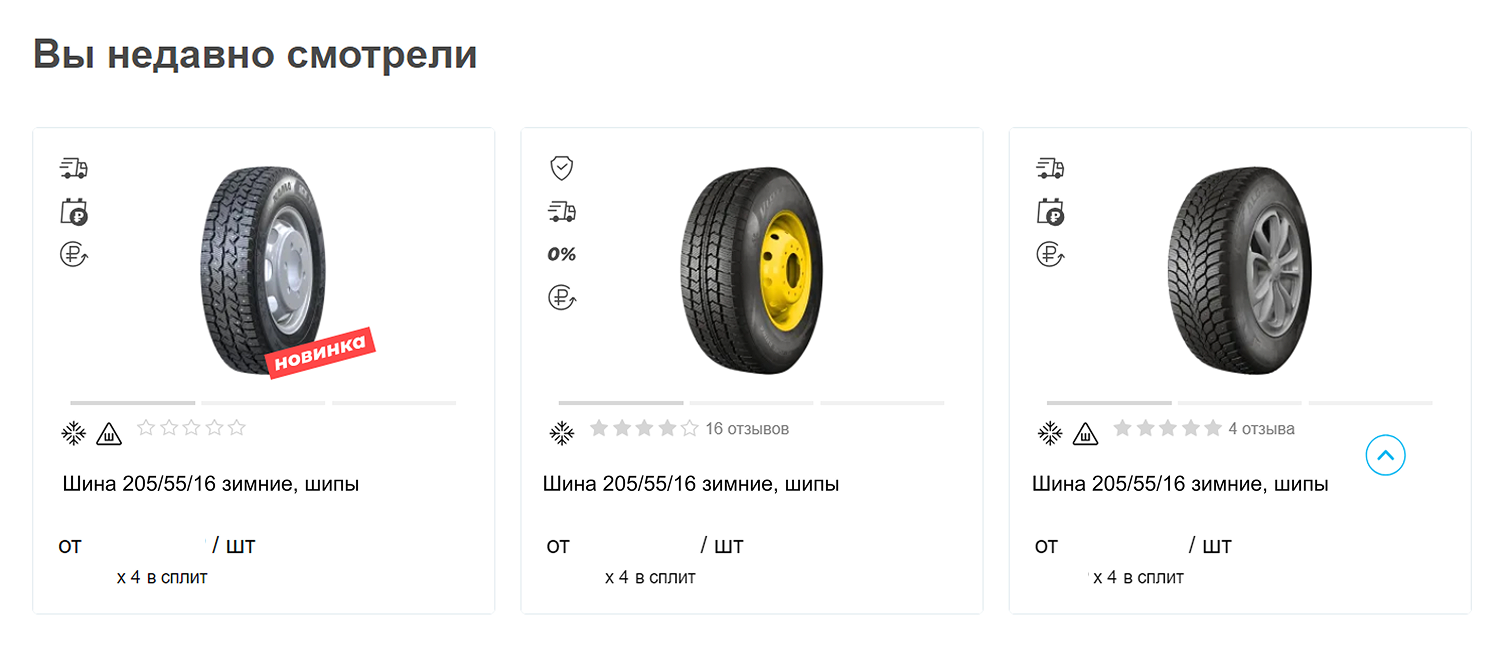Open the third tire product title link
Screen dimensions: 1500x646
click(1180, 484)
